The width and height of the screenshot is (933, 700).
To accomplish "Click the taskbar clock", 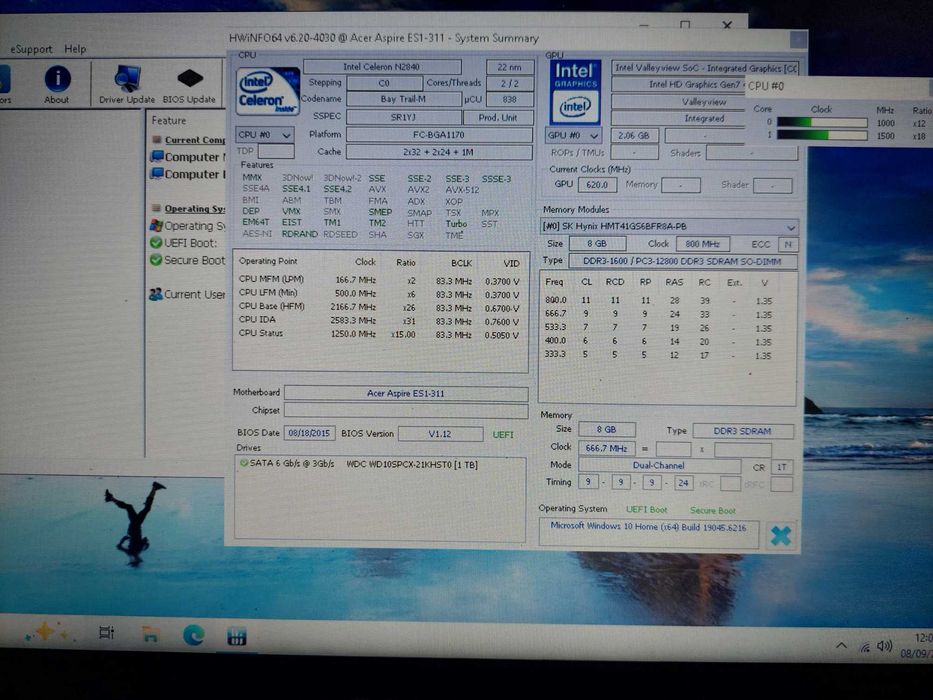I will coord(917,646).
